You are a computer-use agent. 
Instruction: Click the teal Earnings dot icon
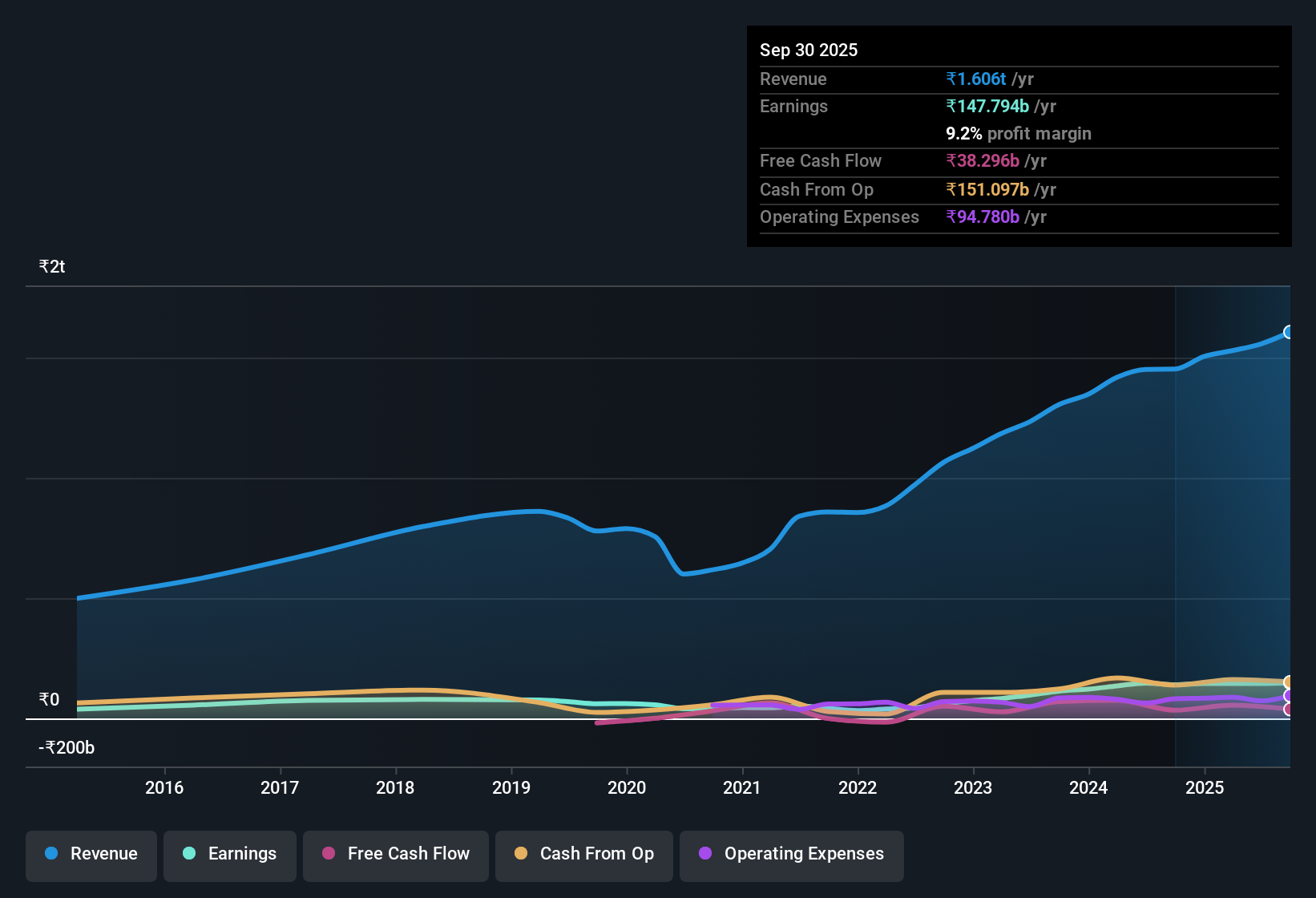[x=189, y=854]
